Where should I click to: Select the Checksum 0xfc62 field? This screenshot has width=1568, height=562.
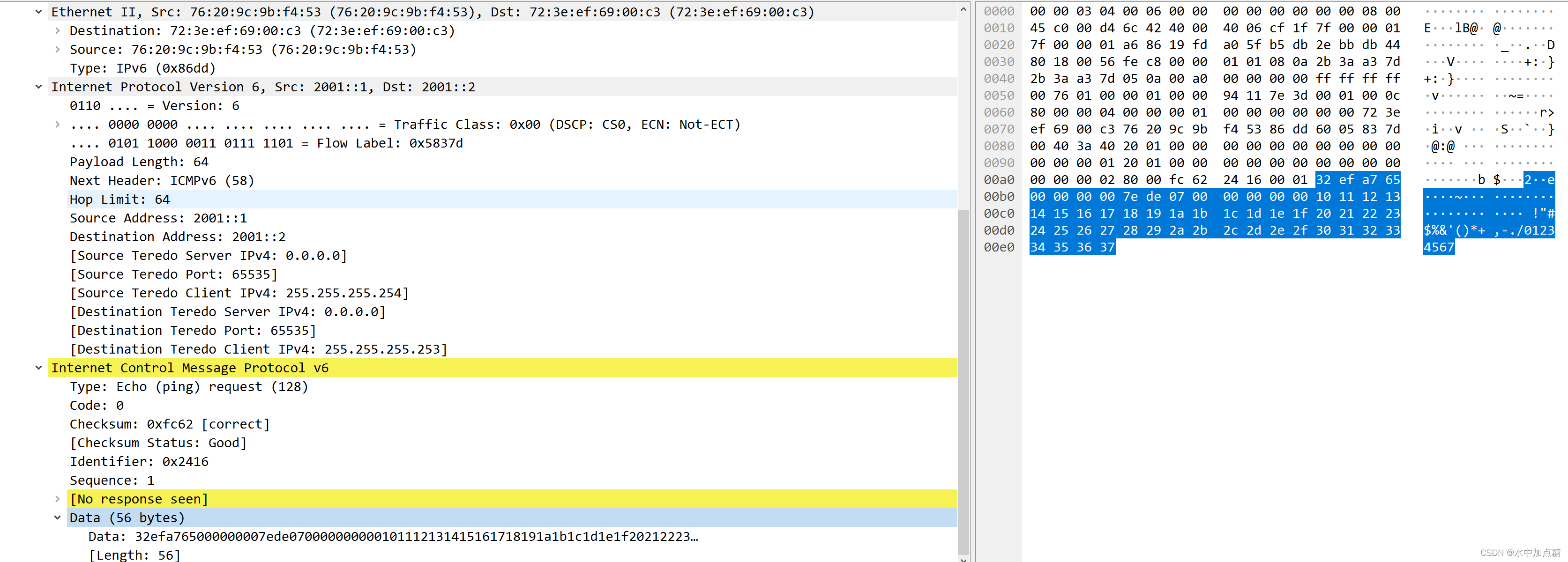169,424
